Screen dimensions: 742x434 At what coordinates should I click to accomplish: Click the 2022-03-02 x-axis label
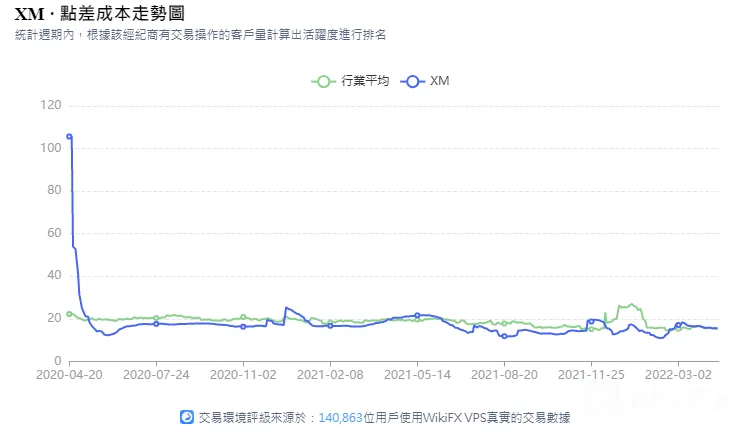678,375
